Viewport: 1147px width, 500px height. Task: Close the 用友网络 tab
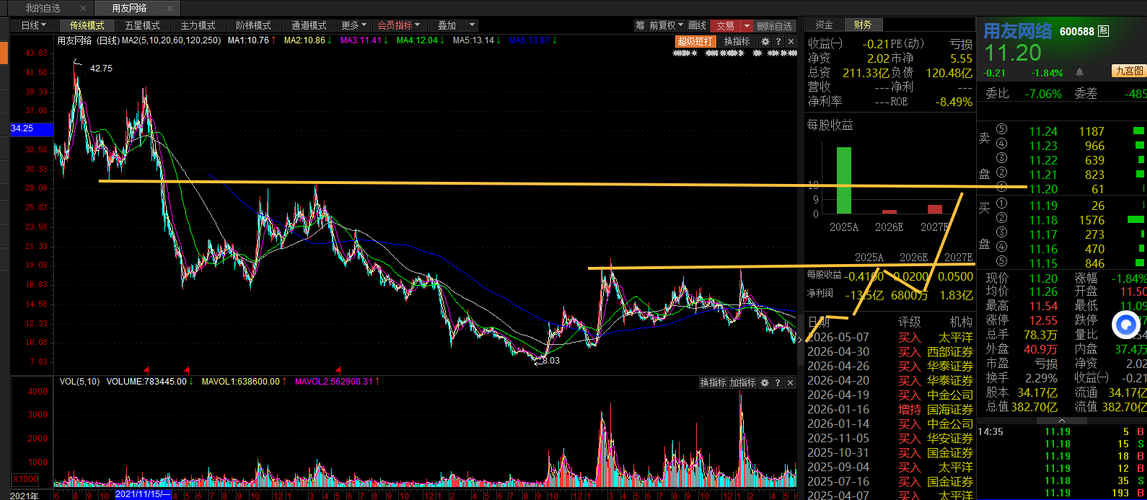[x=172, y=9]
